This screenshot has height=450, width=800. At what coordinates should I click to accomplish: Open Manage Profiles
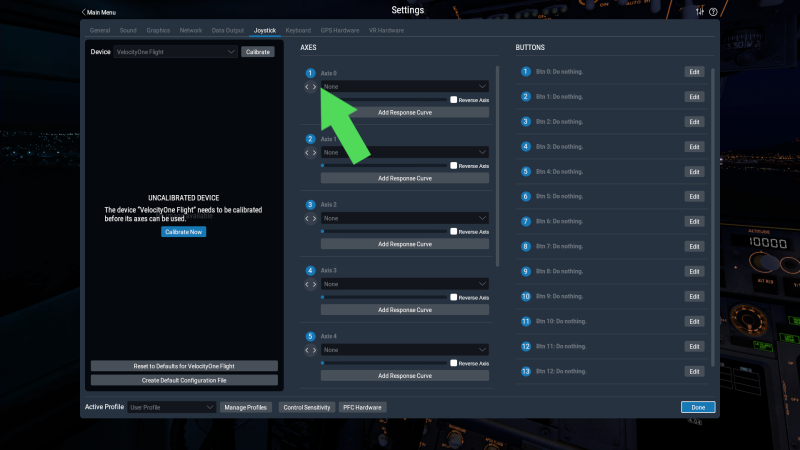pyautogui.click(x=245, y=407)
